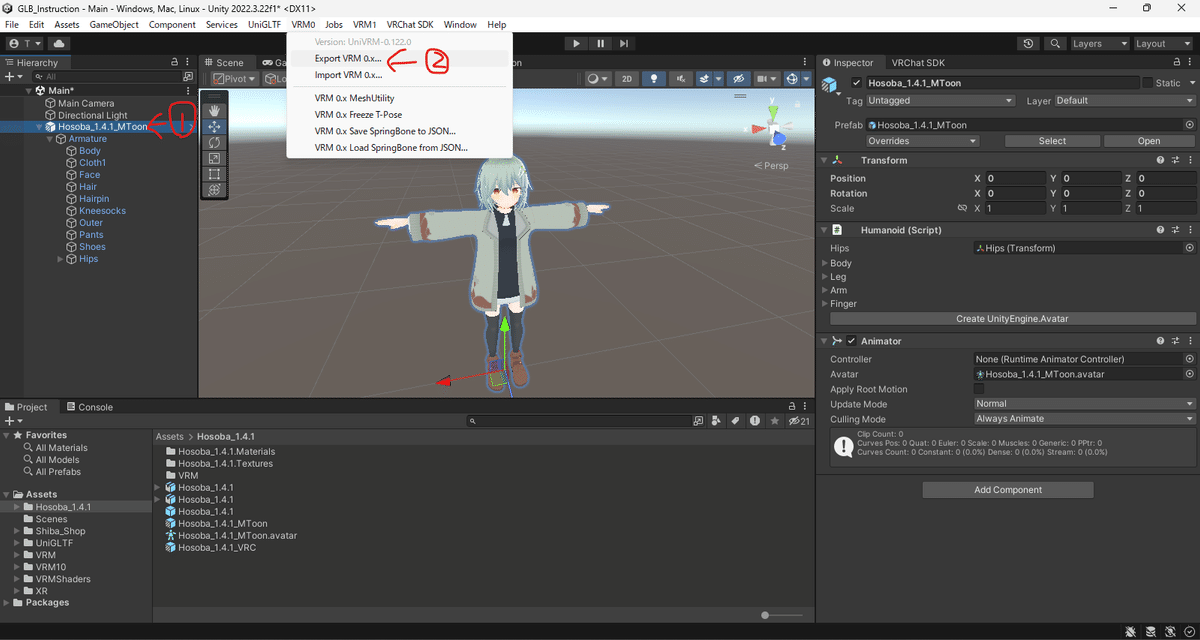
Task: Click the Transform component help icon
Action: point(1160,160)
